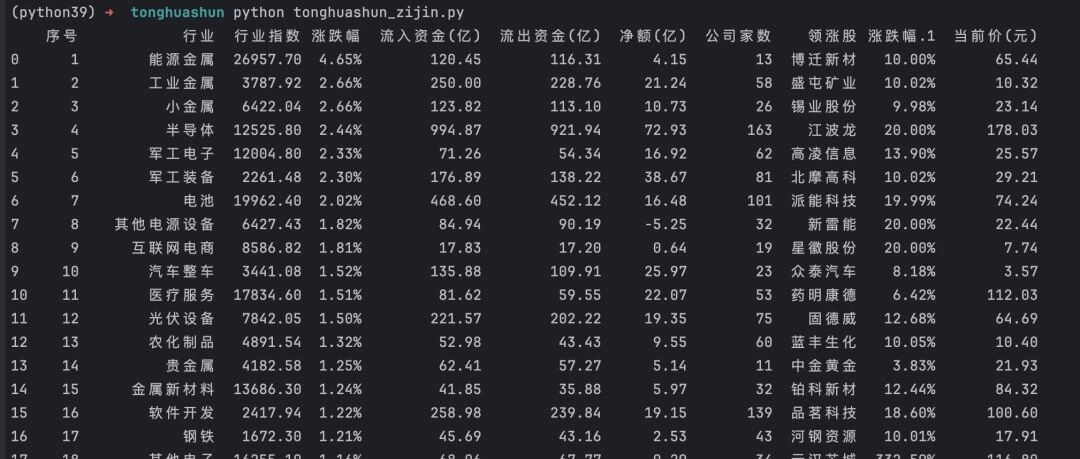The height and width of the screenshot is (459, 1080).
Task: Click the 半导体 industry name
Action: (x=190, y=130)
